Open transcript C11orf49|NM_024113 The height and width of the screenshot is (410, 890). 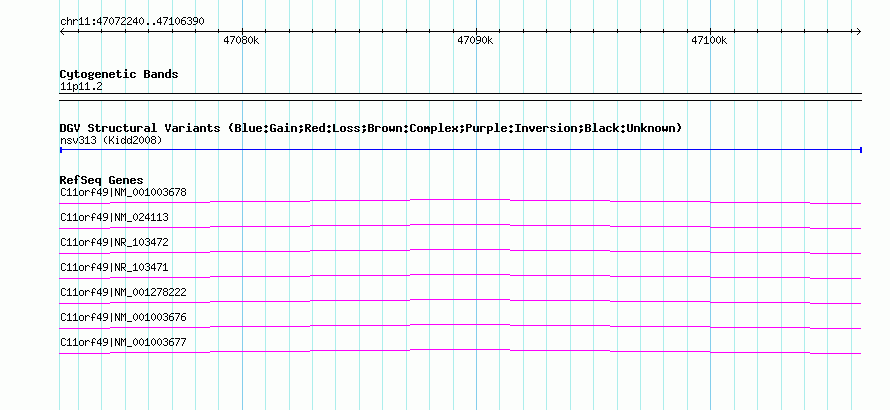(114, 217)
